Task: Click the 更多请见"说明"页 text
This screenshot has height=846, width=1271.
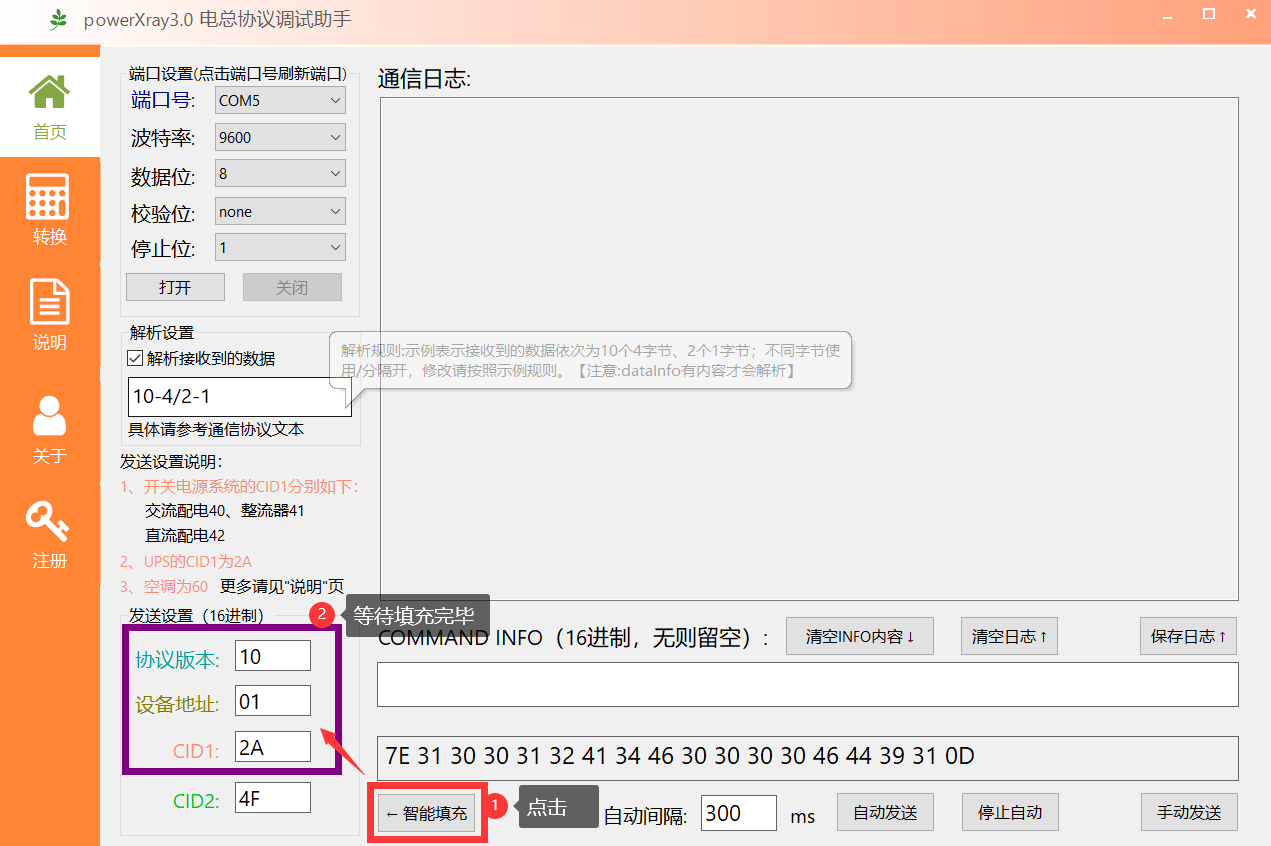Action: pyautogui.click(x=282, y=587)
